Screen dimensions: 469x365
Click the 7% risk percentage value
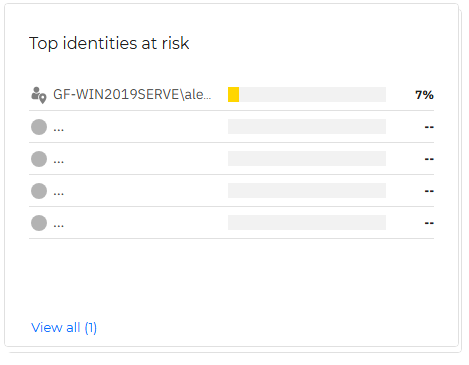(x=424, y=95)
